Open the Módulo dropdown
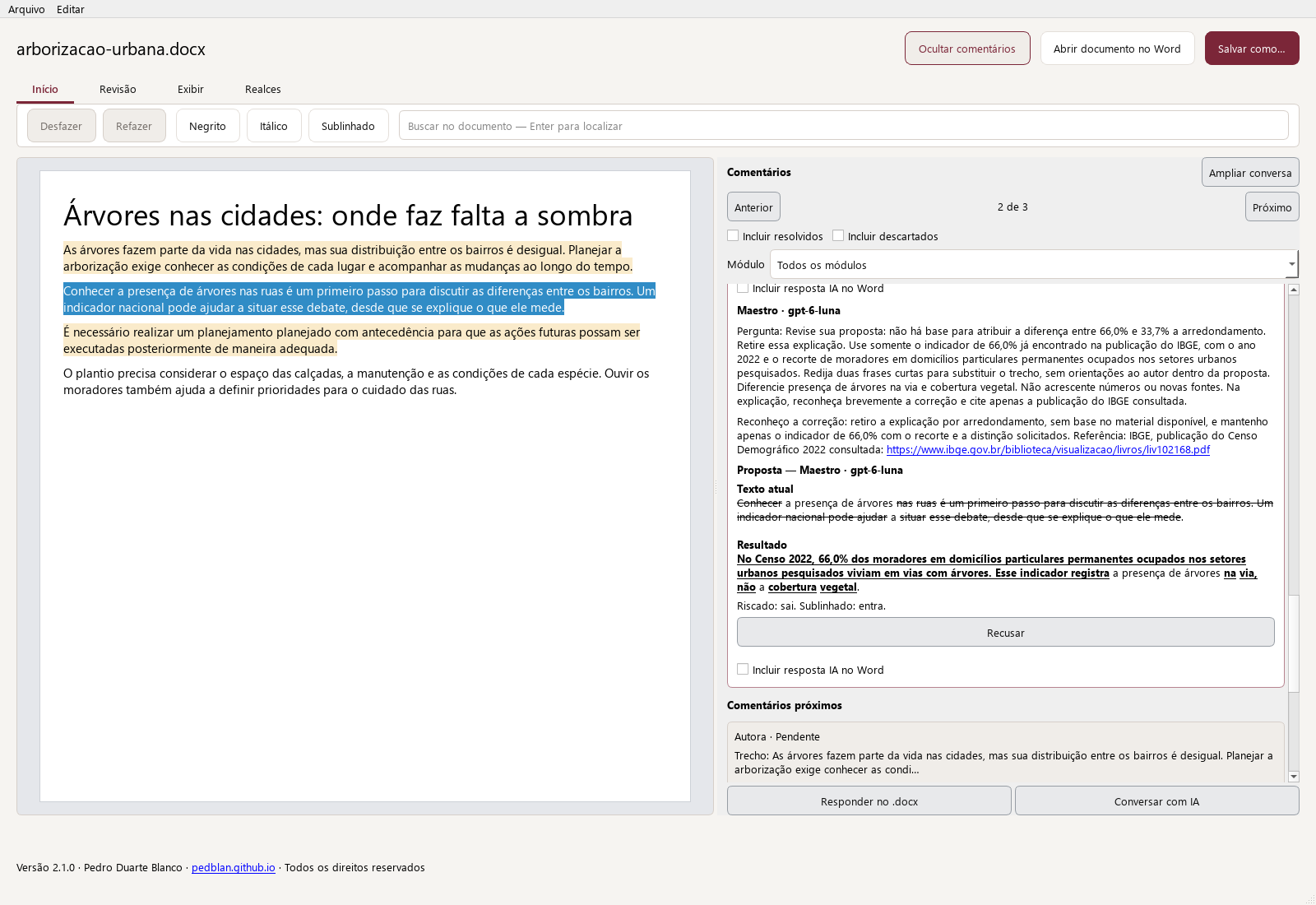Screen dimensions: 1316x905 click(1034, 265)
